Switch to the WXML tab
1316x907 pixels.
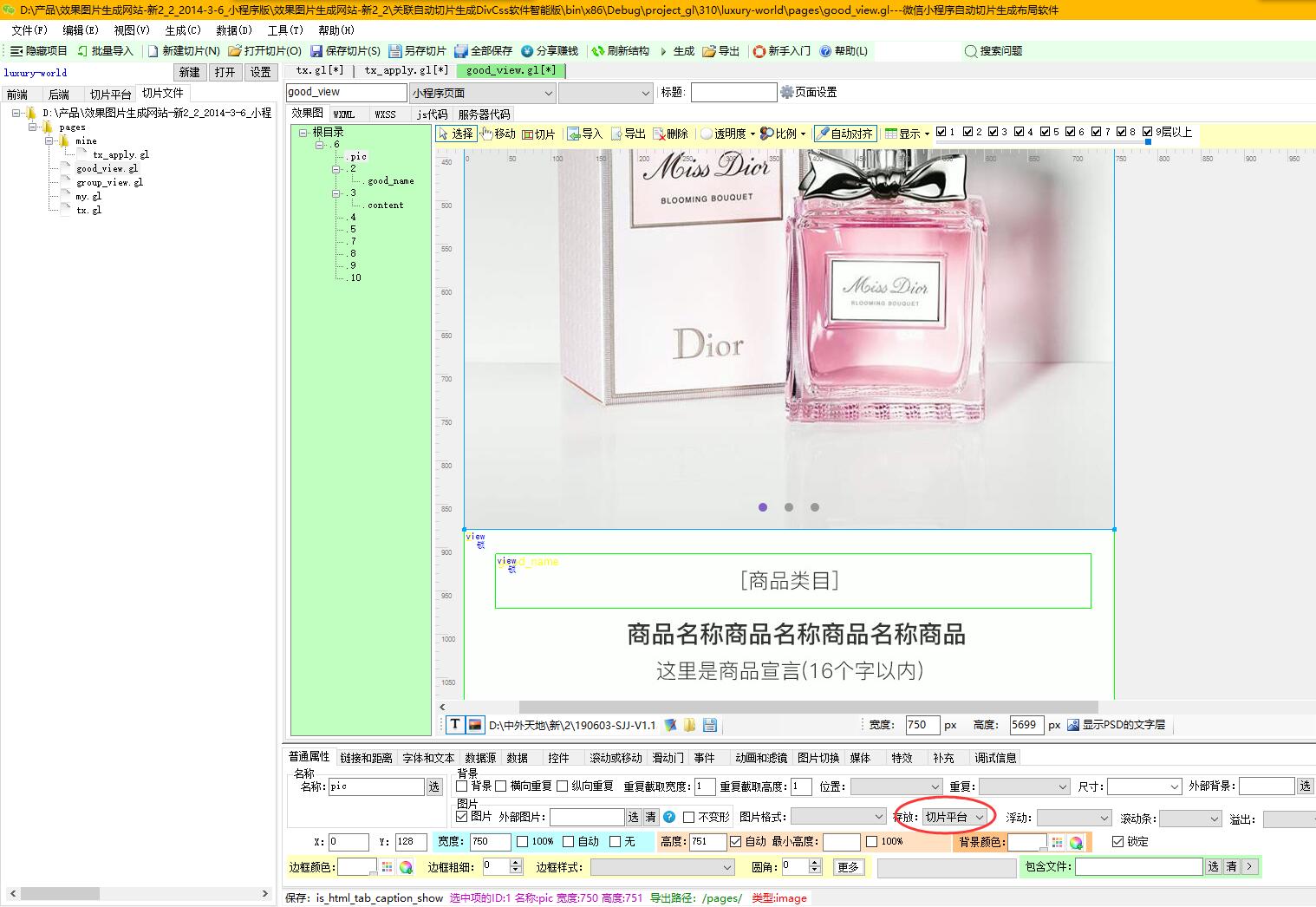344,114
